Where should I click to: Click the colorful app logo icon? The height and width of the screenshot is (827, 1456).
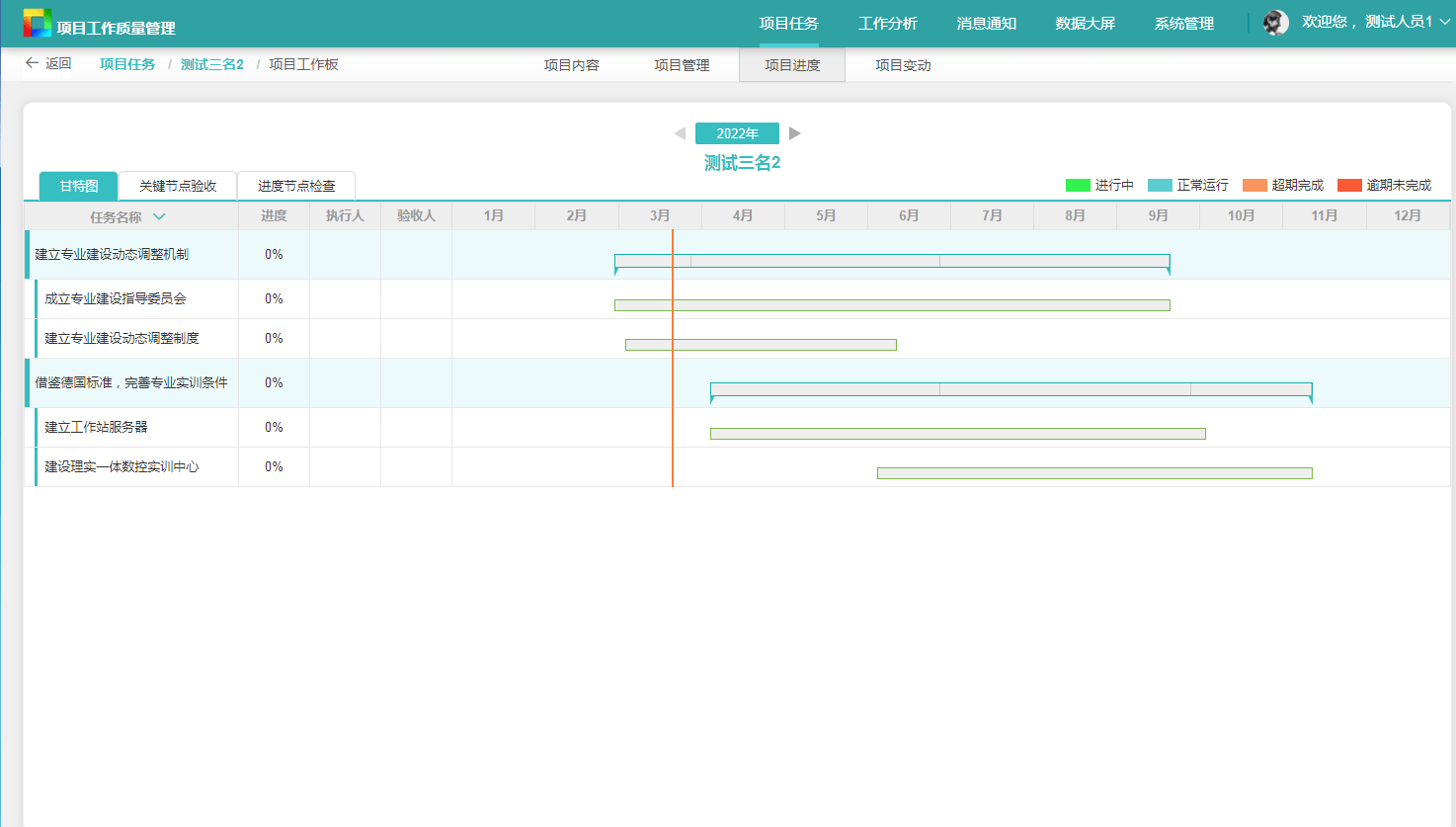(37, 24)
